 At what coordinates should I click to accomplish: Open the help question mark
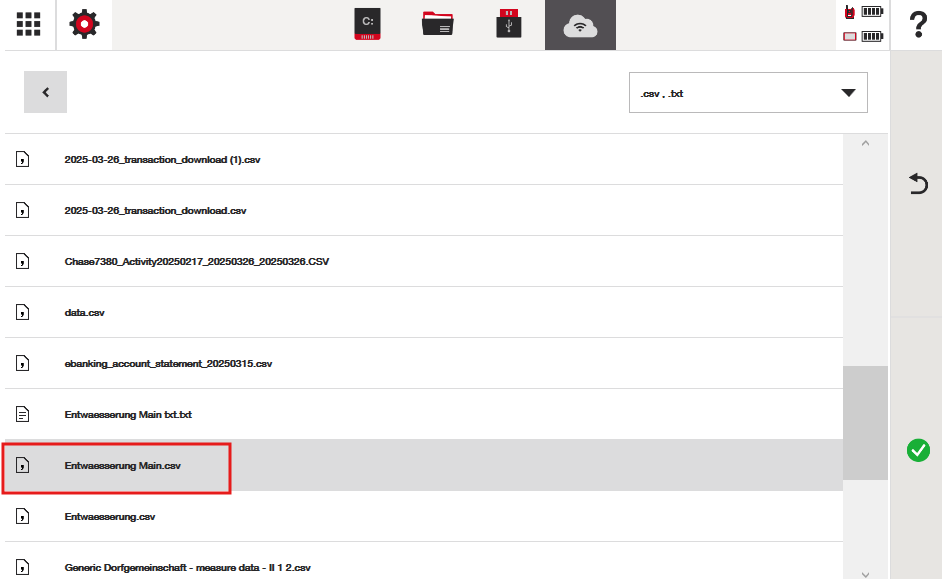pyautogui.click(x=918, y=26)
